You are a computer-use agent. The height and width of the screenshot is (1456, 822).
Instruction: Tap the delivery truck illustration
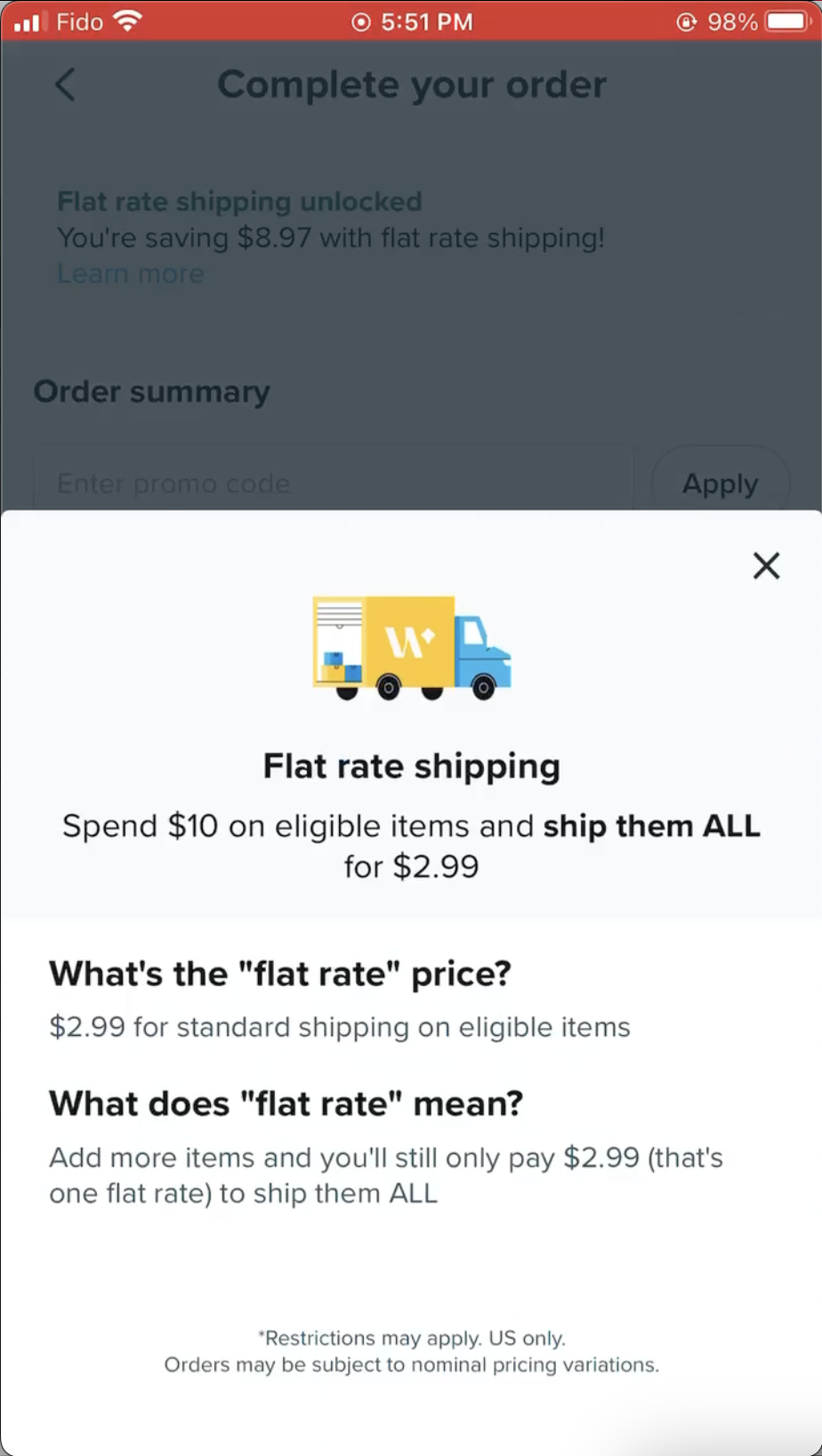click(412, 648)
